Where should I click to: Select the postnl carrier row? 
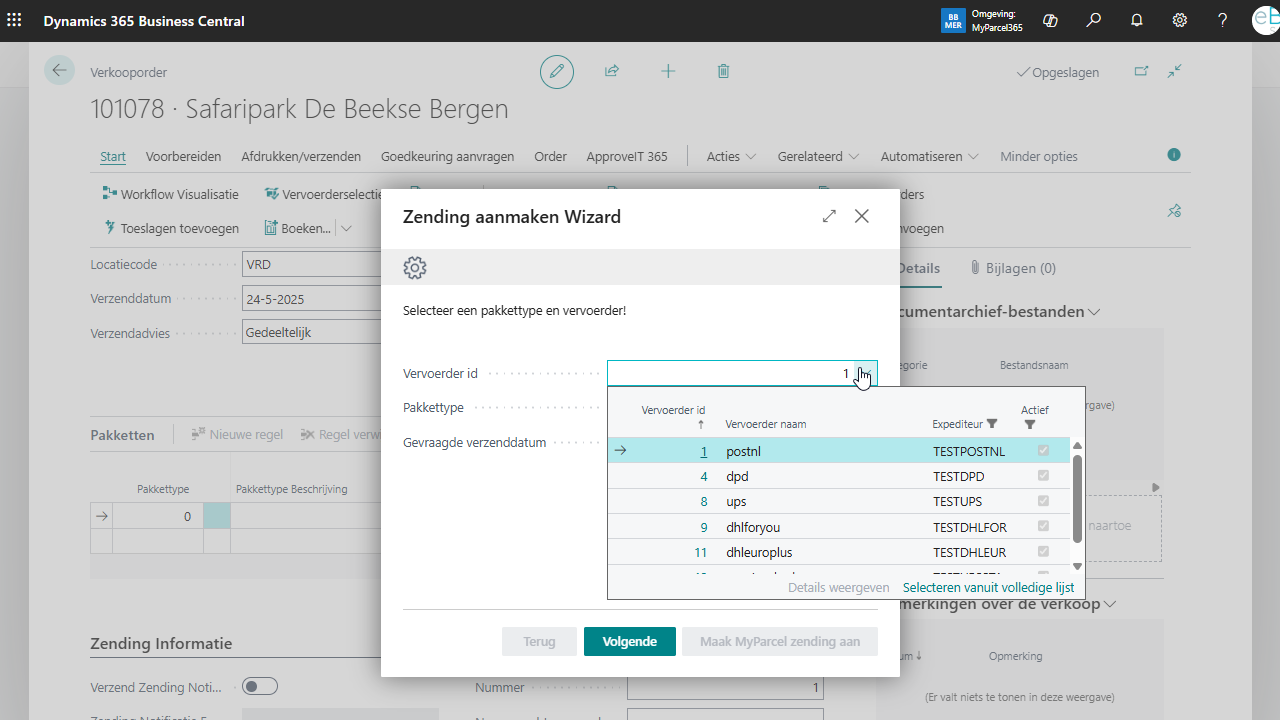[x=839, y=451]
